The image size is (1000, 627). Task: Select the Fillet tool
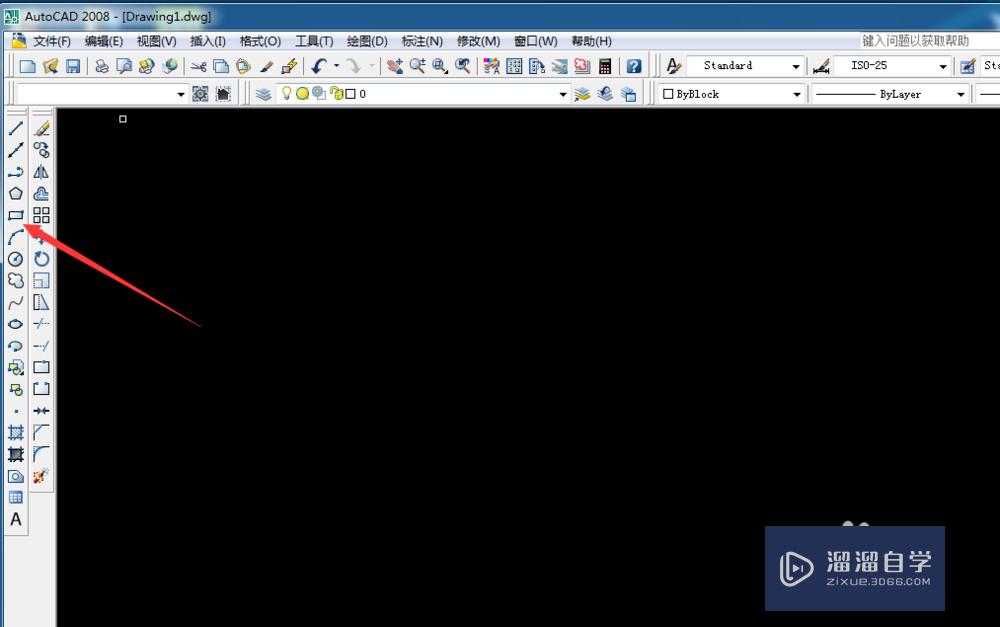click(x=41, y=454)
